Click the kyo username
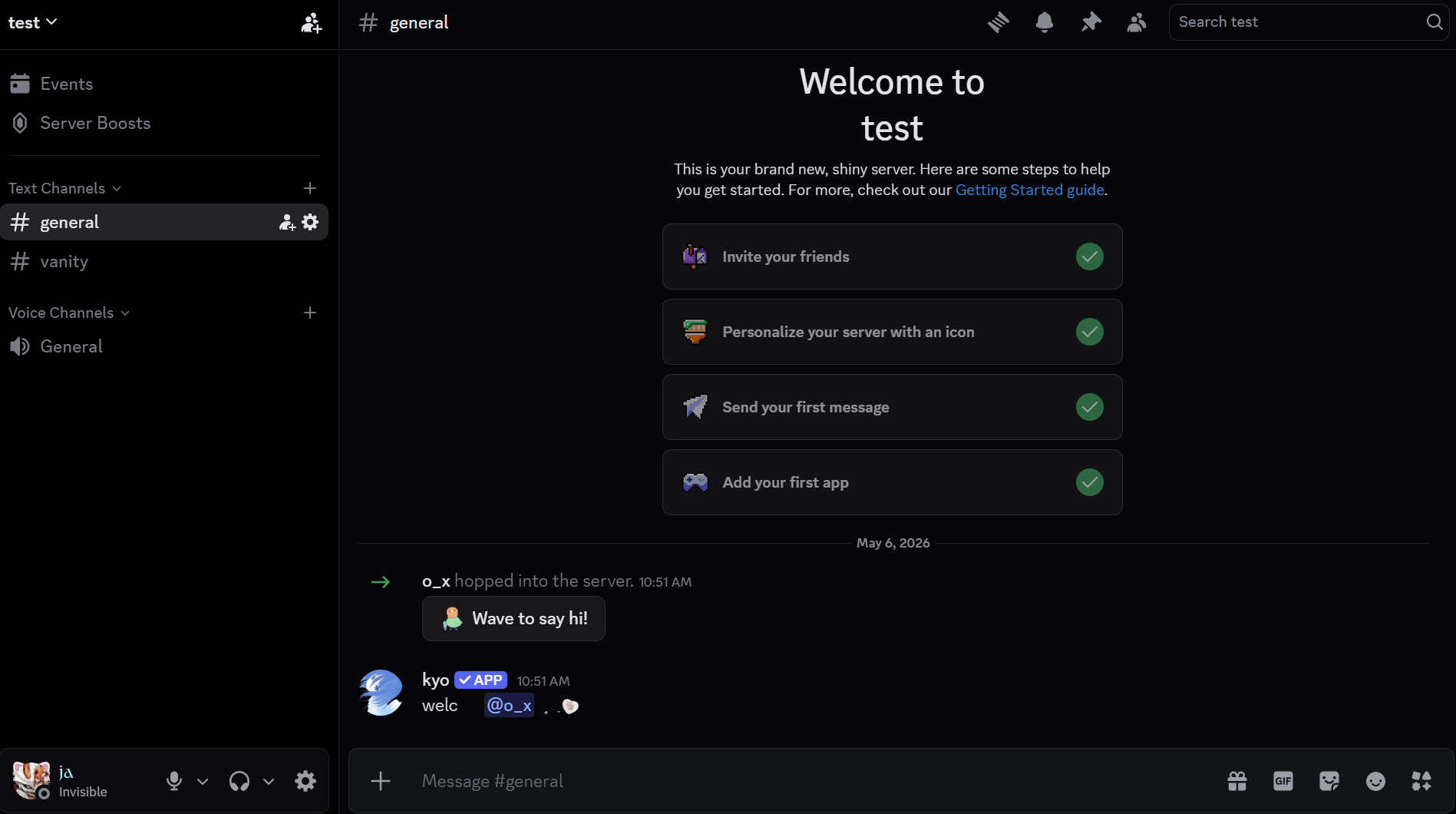 (x=435, y=680)
